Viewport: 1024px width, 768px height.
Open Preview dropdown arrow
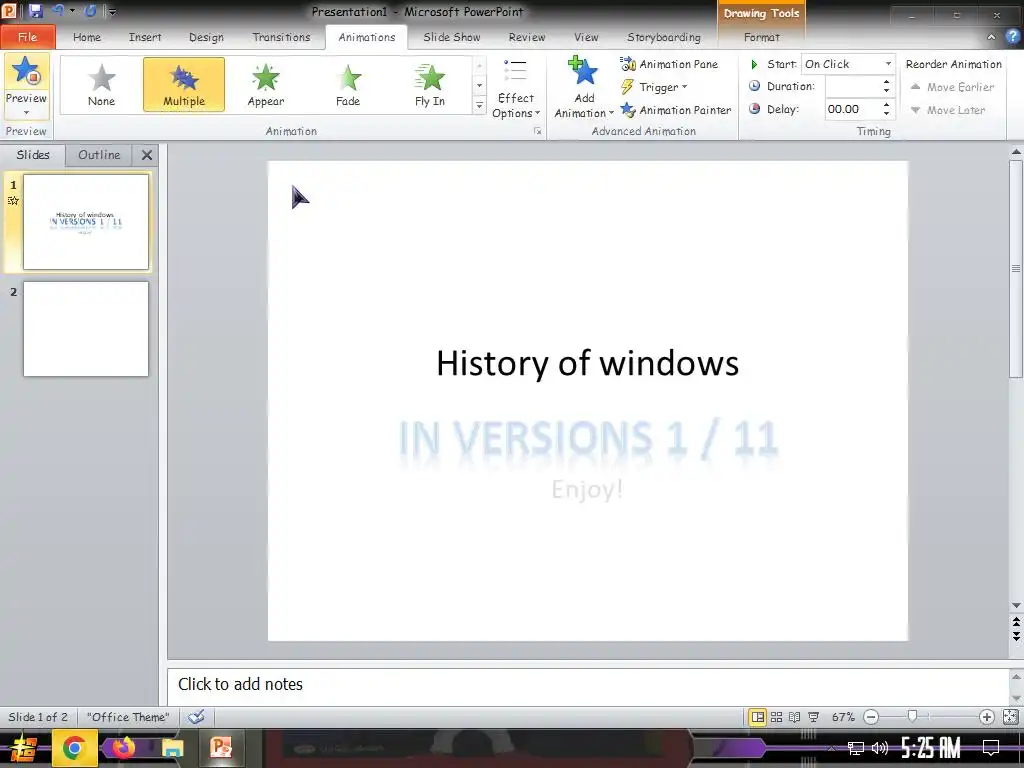pyautogui.click(x=26, y=113)
